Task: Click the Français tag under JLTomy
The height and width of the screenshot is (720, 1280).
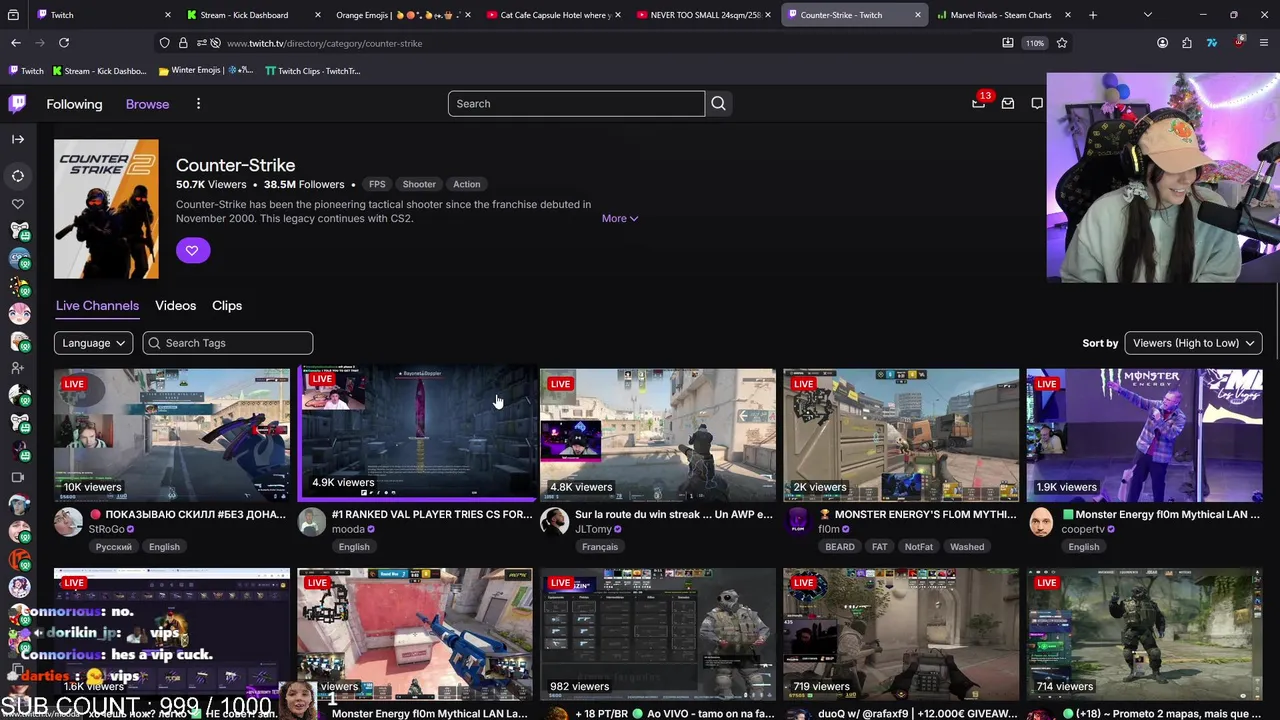Action: coord(600,547)
